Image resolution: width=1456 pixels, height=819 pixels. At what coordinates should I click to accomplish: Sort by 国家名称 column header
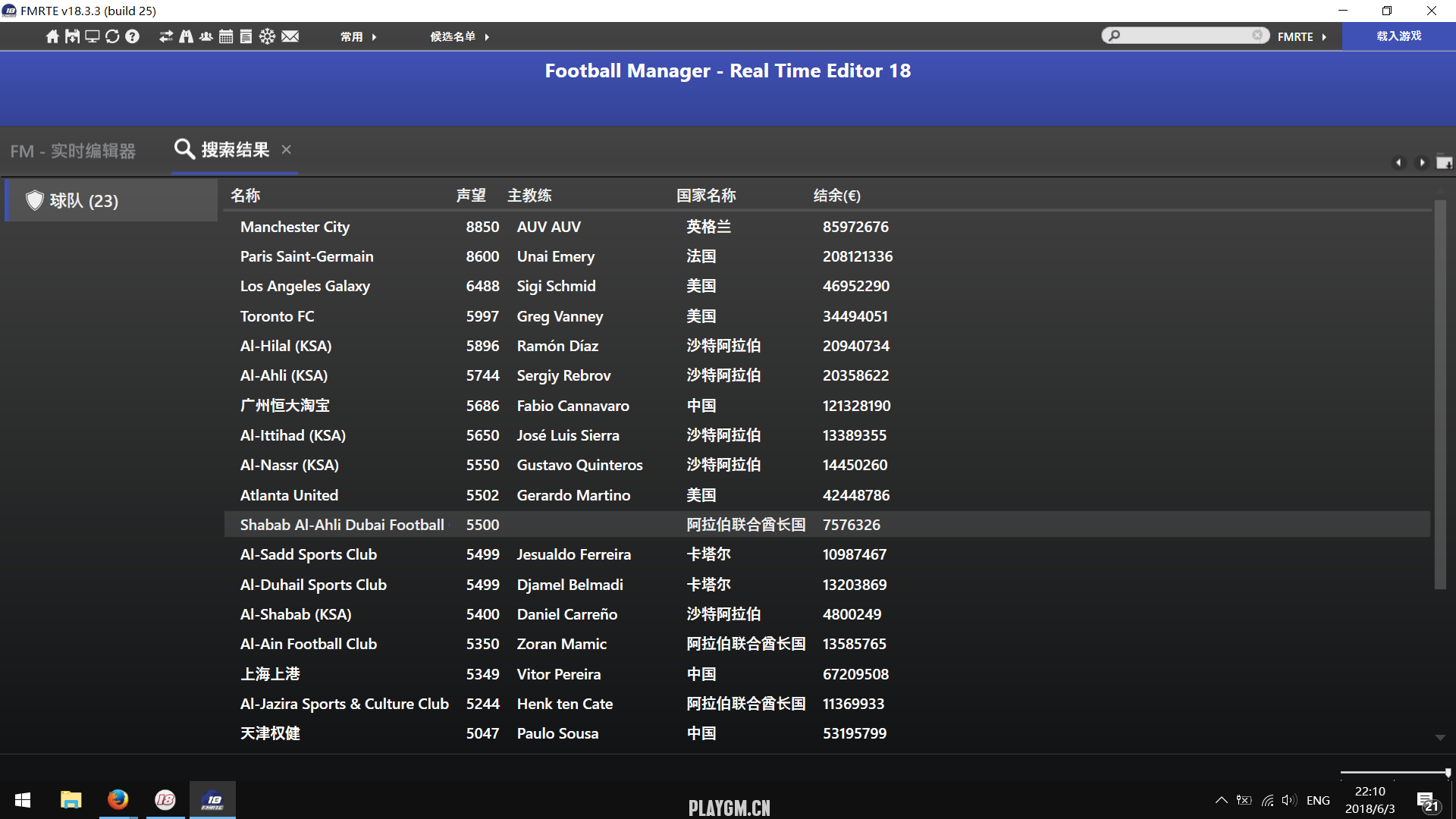706,196
